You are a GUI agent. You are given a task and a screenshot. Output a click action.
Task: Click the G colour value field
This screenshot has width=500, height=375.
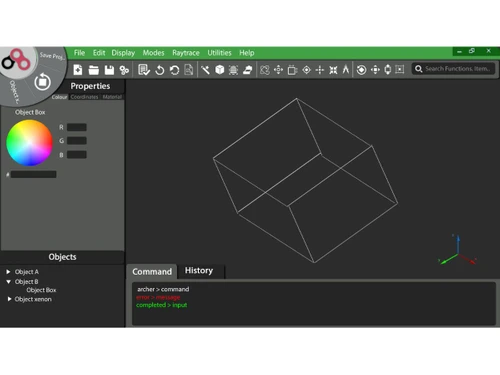pyautogui.click(x=77, y=141)
